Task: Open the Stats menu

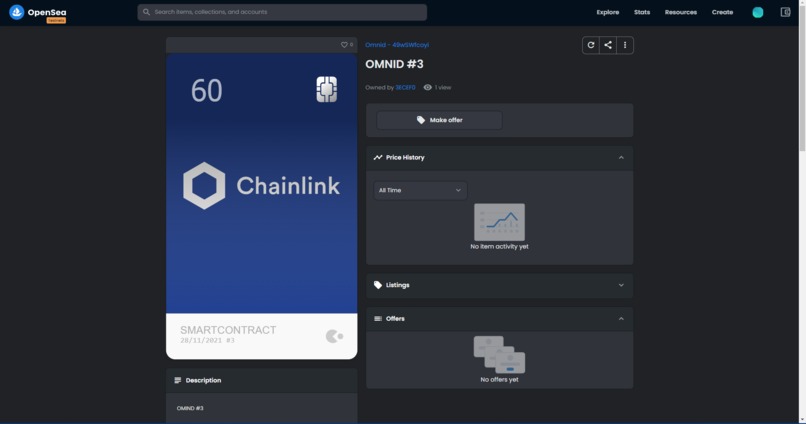Action: point(642,12)
